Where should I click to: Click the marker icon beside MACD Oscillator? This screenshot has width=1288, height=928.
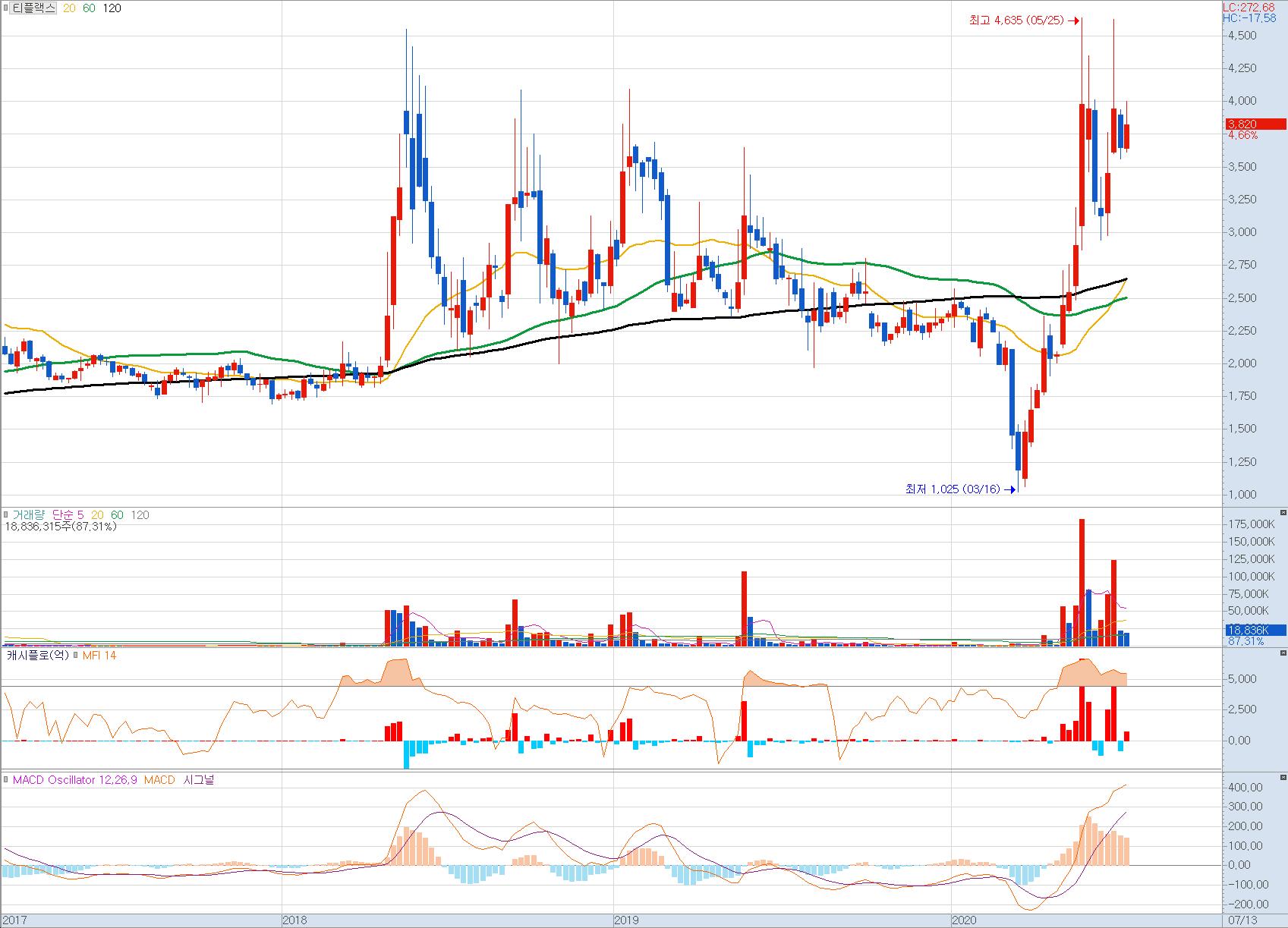(x=6, y=779)
